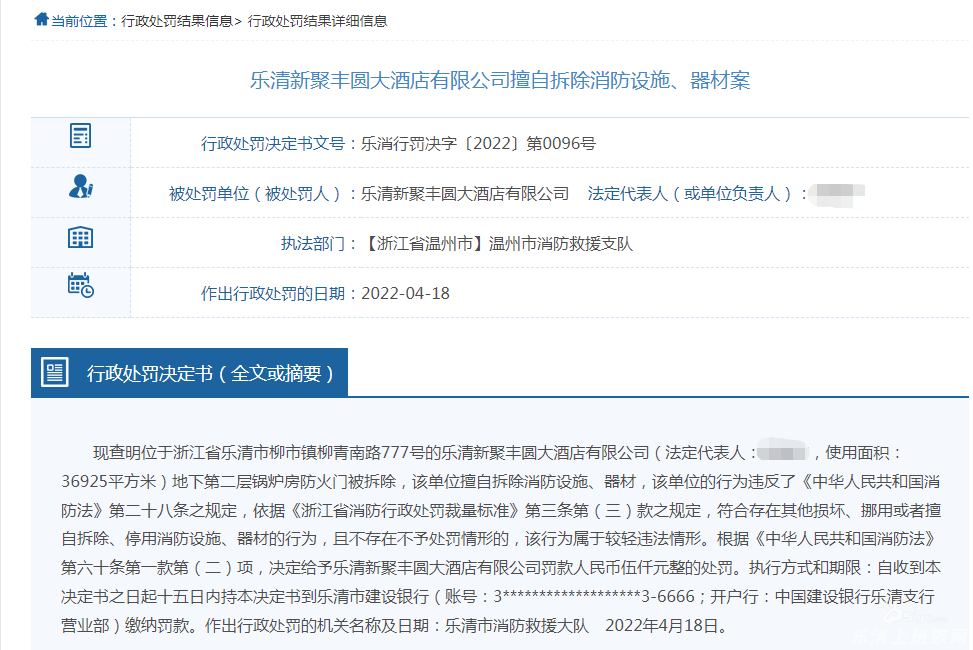973x650 pixels.
Task: Click the document icon beside 行政处罚决定书文号
Action: click(80, 136)
